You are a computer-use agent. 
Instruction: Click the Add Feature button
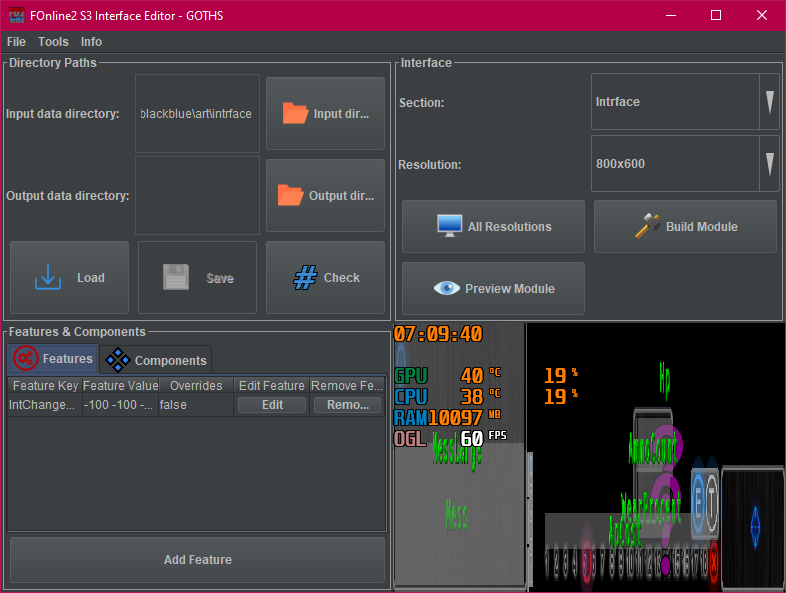pos(198,559)
